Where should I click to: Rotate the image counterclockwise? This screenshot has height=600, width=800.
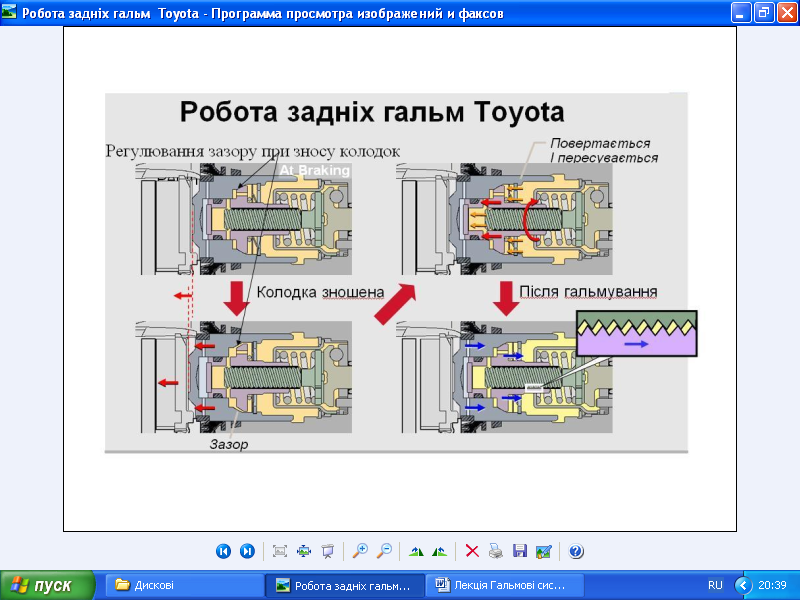[439, 551]
